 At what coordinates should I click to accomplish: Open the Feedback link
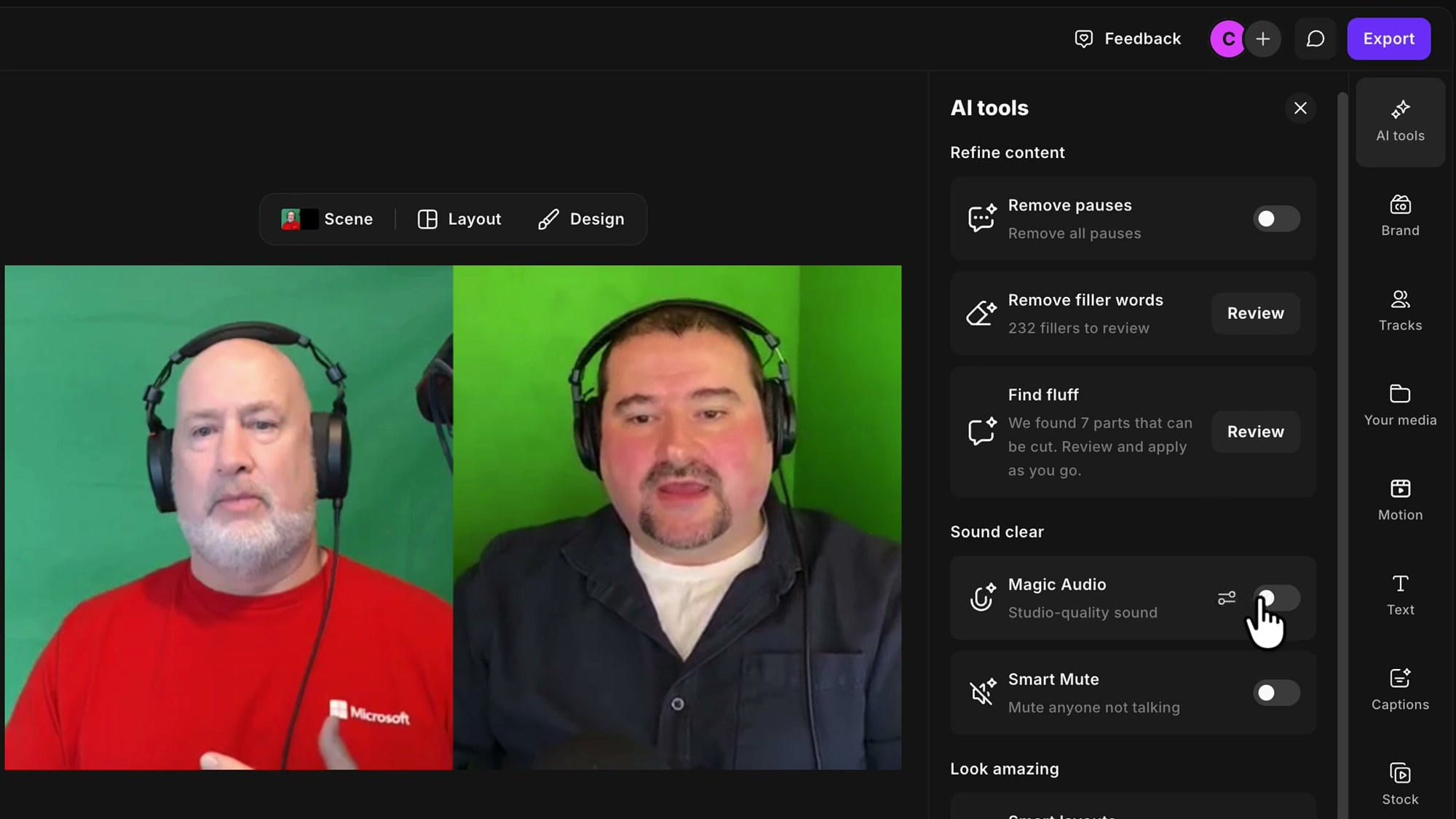point(1128,39)
